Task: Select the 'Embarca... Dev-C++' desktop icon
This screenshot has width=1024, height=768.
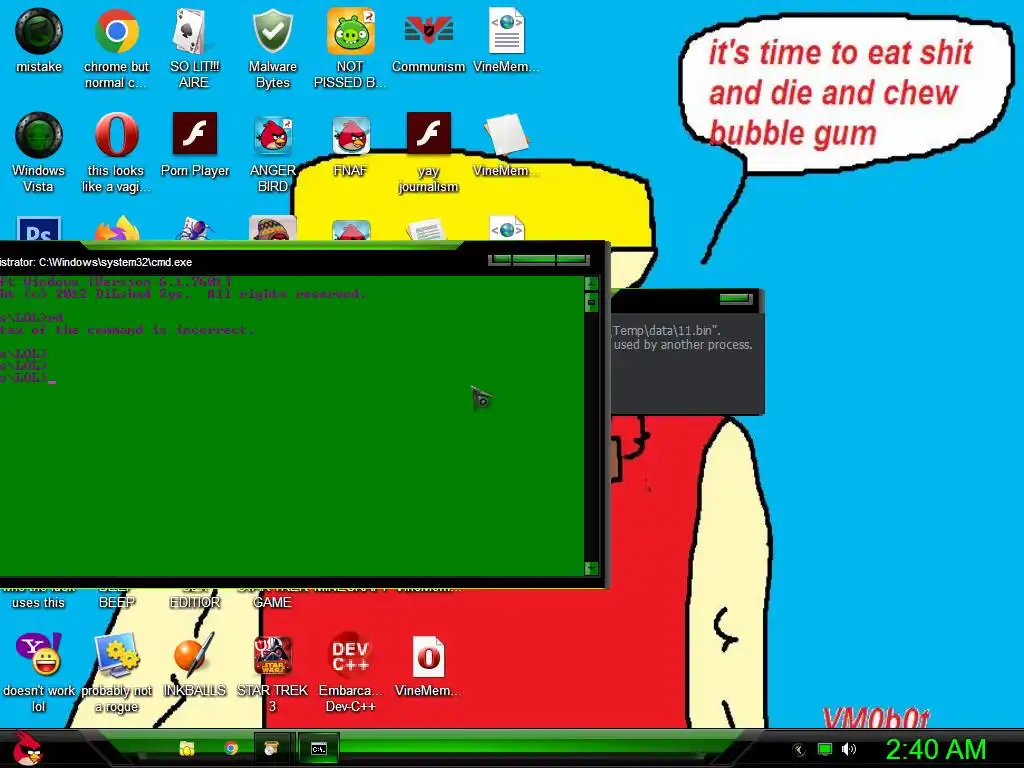Action: point(350,672)
